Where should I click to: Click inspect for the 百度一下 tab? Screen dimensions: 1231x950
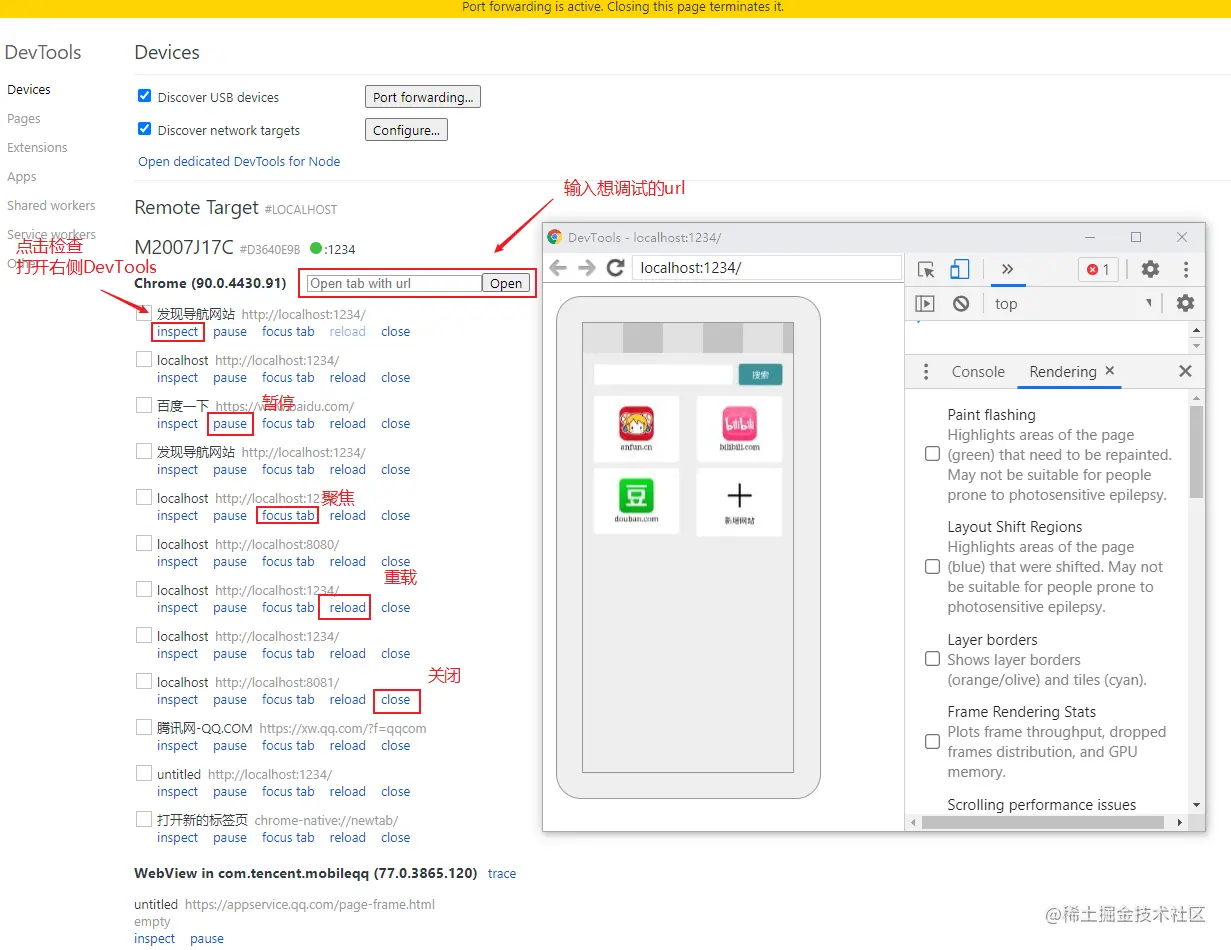(x=178, y=423)
